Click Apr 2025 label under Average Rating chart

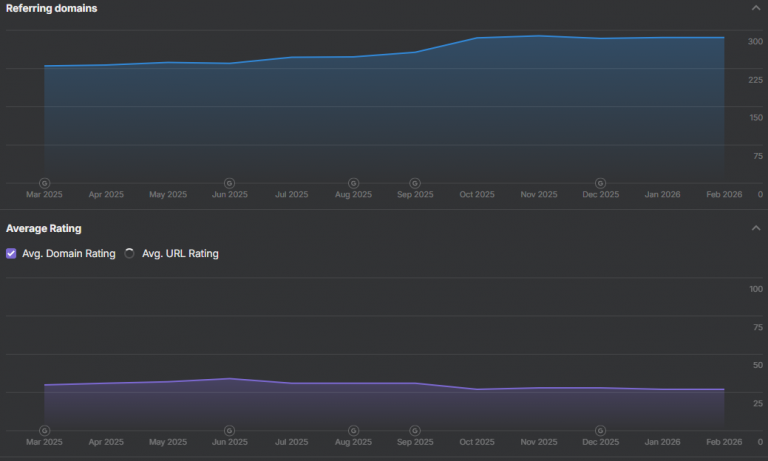point(106,442)
